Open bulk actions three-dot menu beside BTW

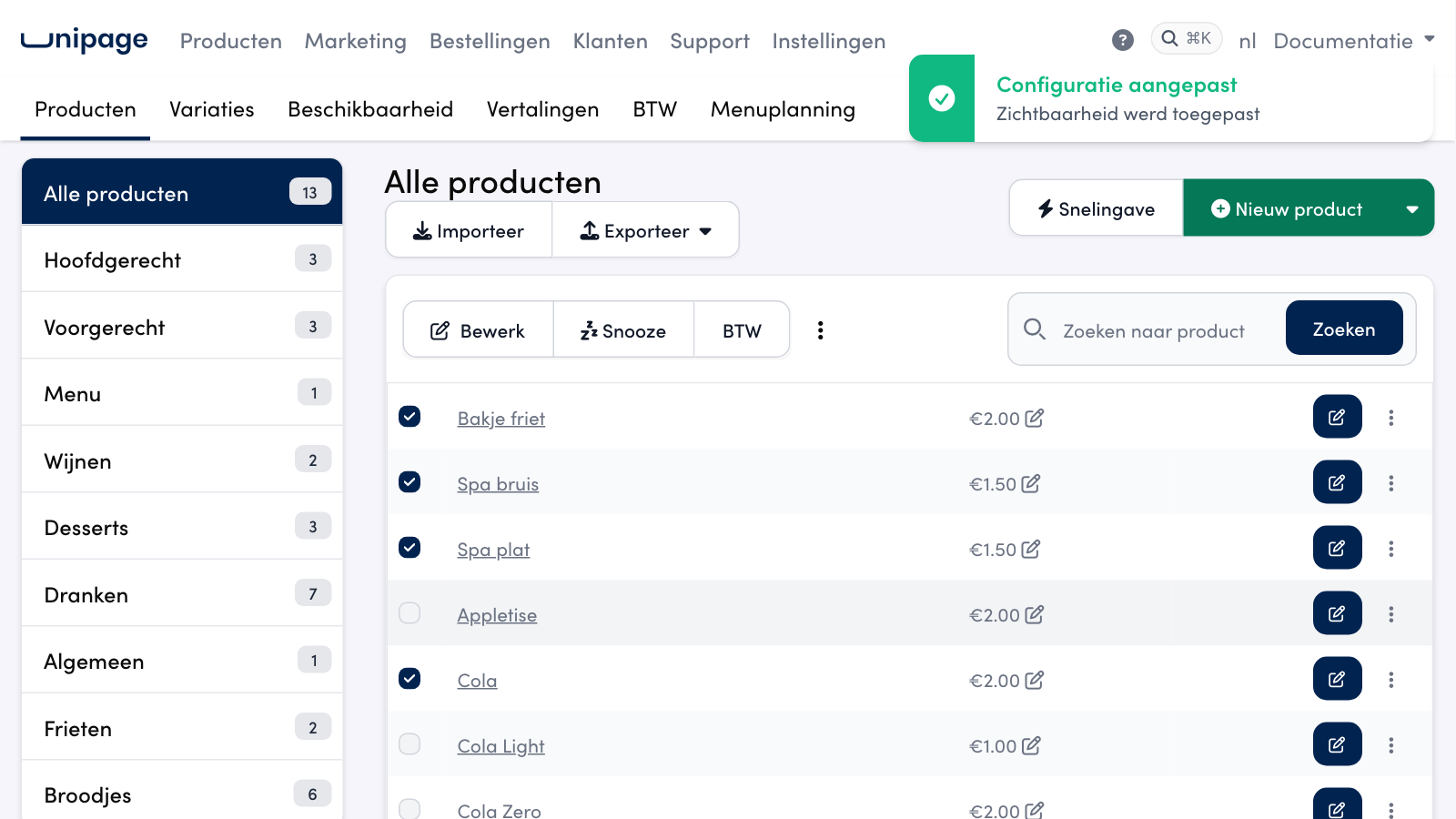coord(820,330)
